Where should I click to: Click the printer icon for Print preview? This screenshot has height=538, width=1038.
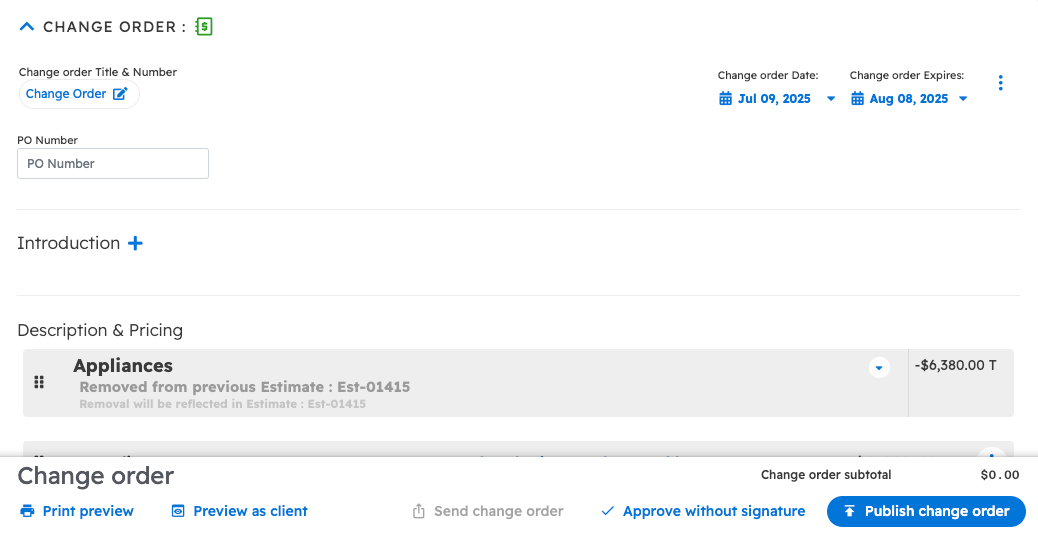pos(27,511)
